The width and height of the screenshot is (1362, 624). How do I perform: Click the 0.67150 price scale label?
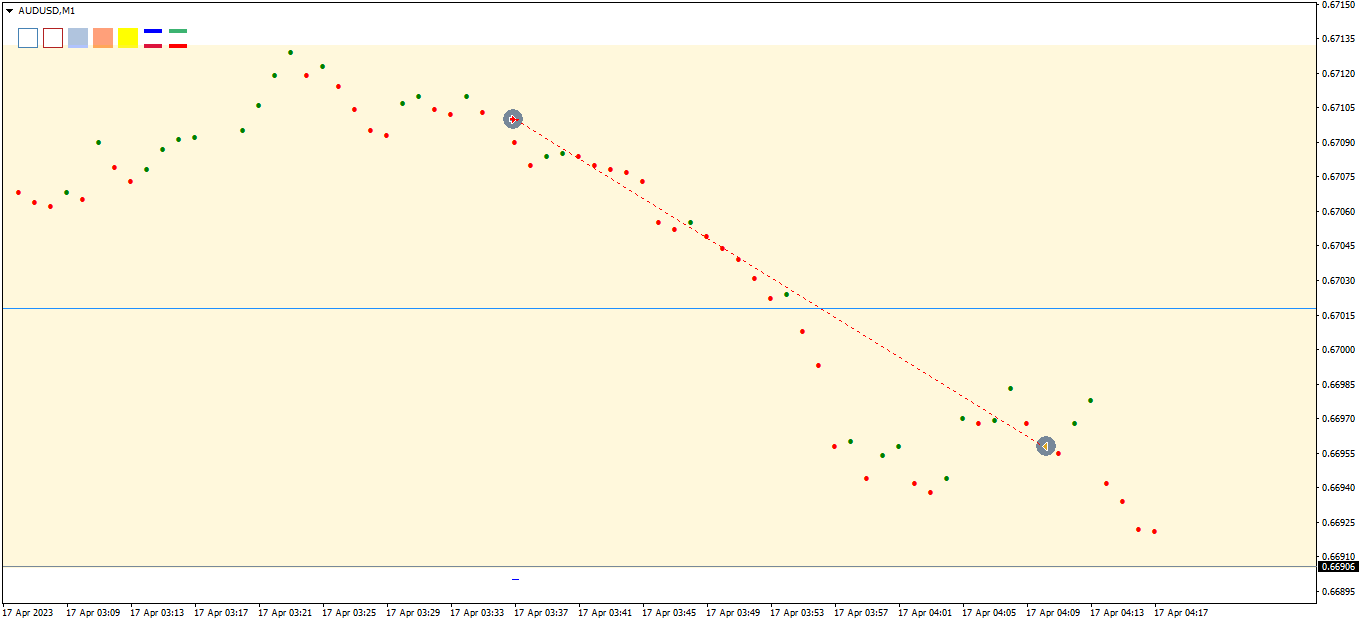pos(1338,5)
